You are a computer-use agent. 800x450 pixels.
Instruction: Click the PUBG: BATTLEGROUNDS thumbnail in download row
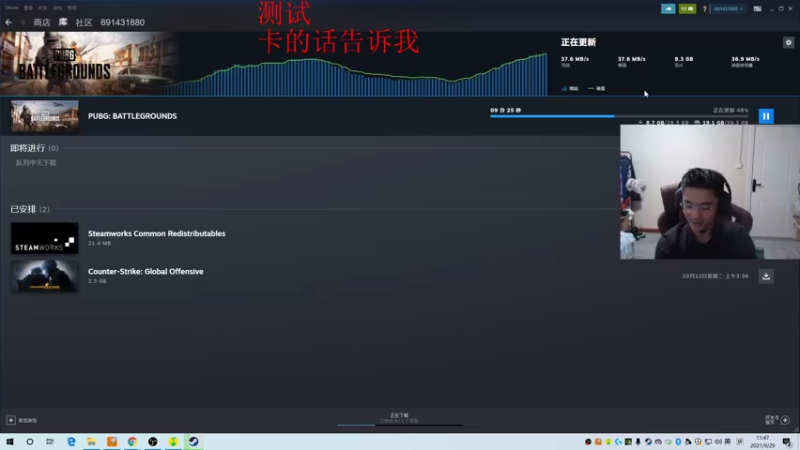[x=45, y=116]
